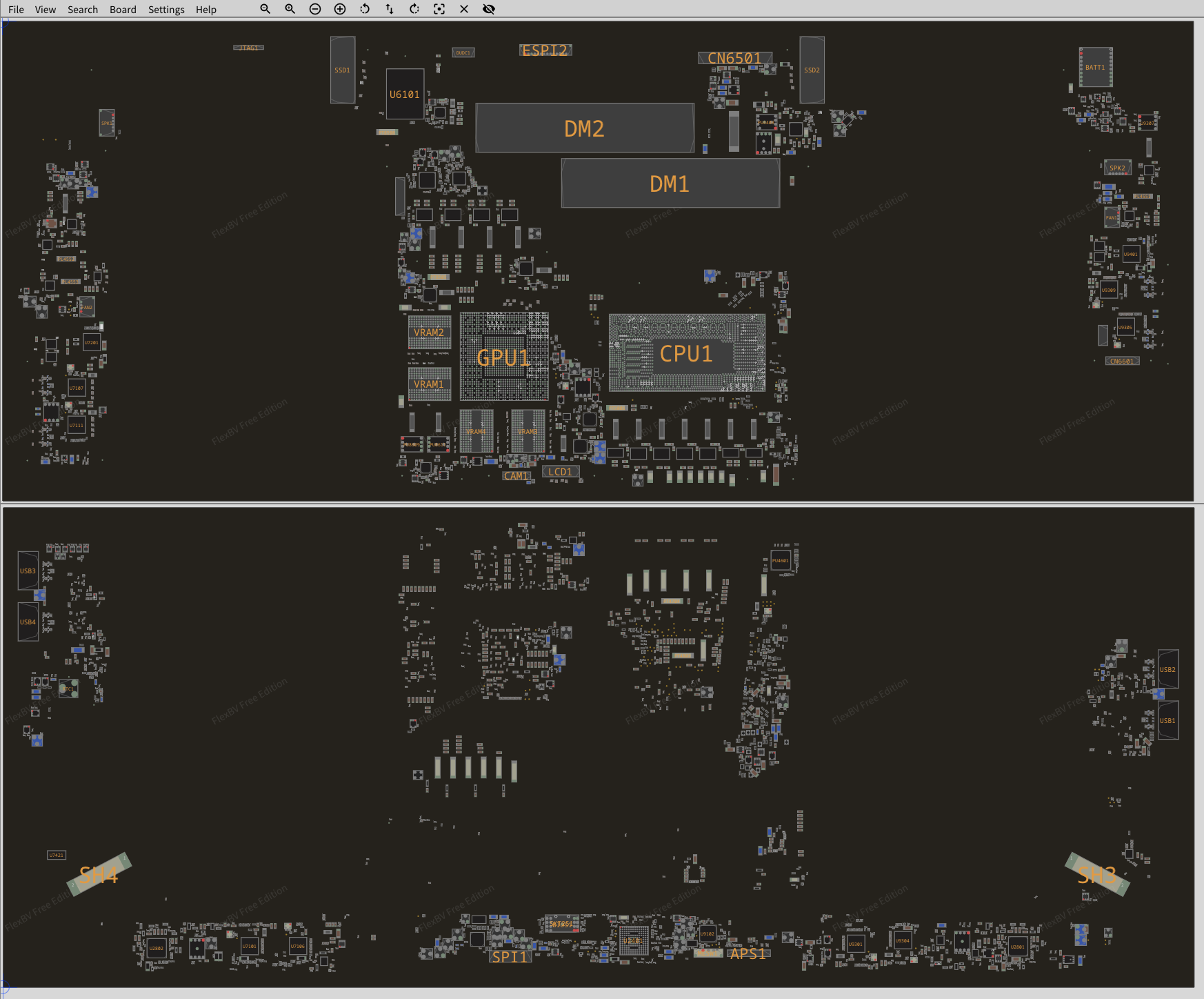Click the second magnifier icon in toolbar
Screen dimensions: 1204x999
click(290, 9)
